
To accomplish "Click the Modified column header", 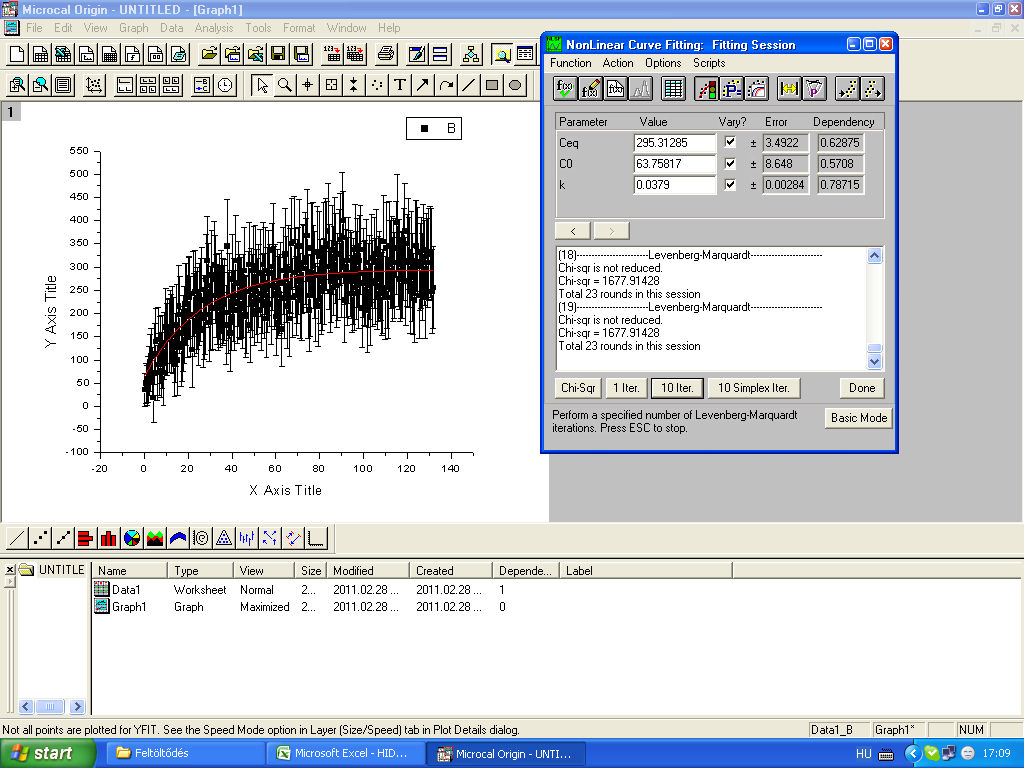I will click(x=368, y=571).
